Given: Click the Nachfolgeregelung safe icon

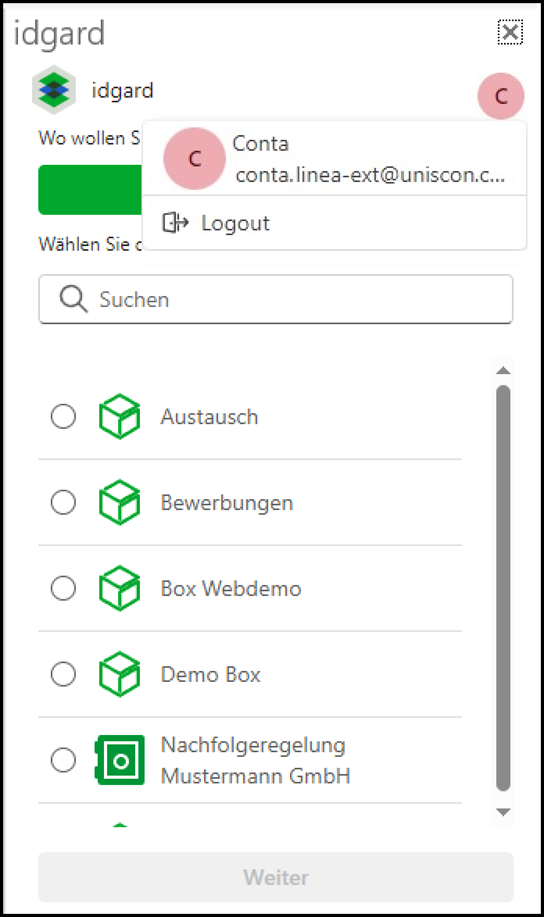Looking at the screenshot, I should click(x=119, y=760).
